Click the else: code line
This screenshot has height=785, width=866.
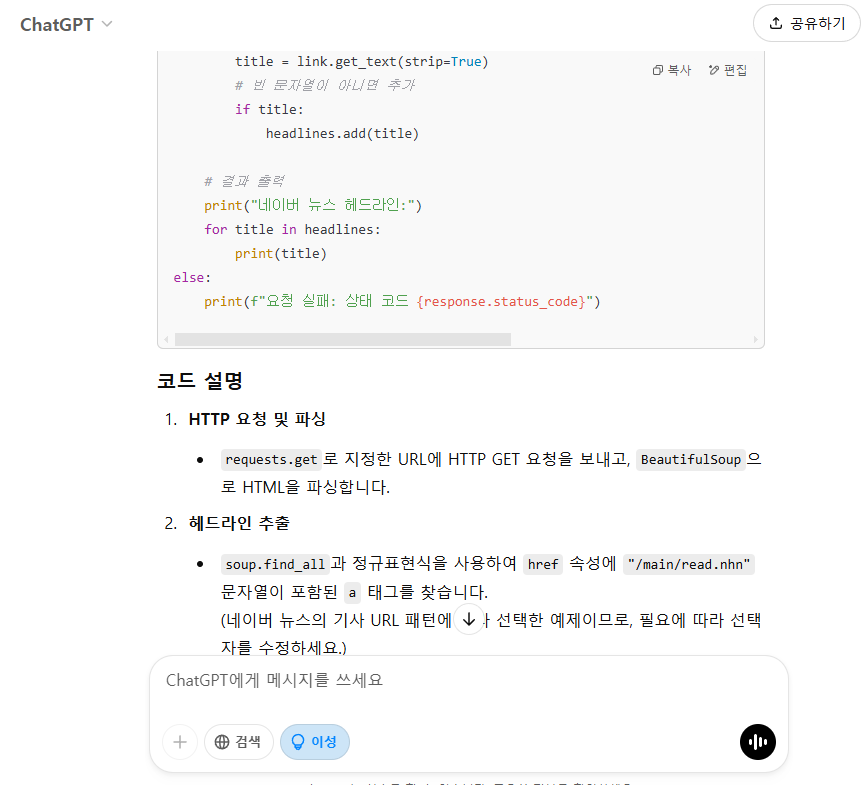point(192,277)
